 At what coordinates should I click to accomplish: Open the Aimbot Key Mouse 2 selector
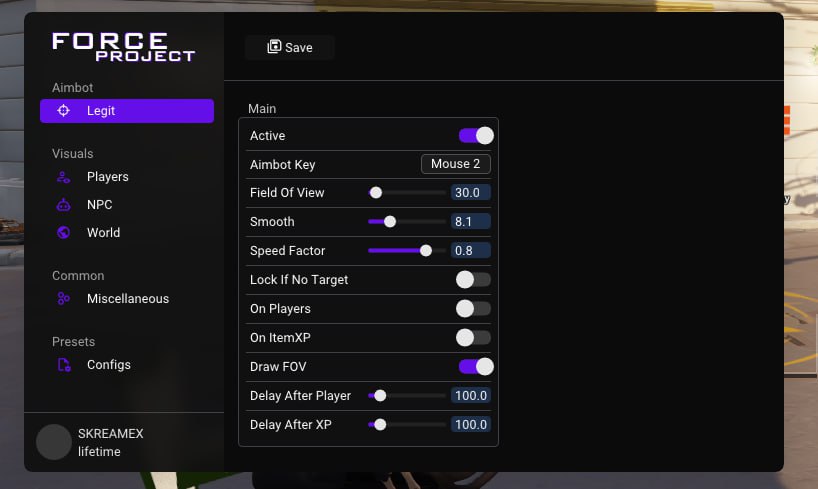455,164
